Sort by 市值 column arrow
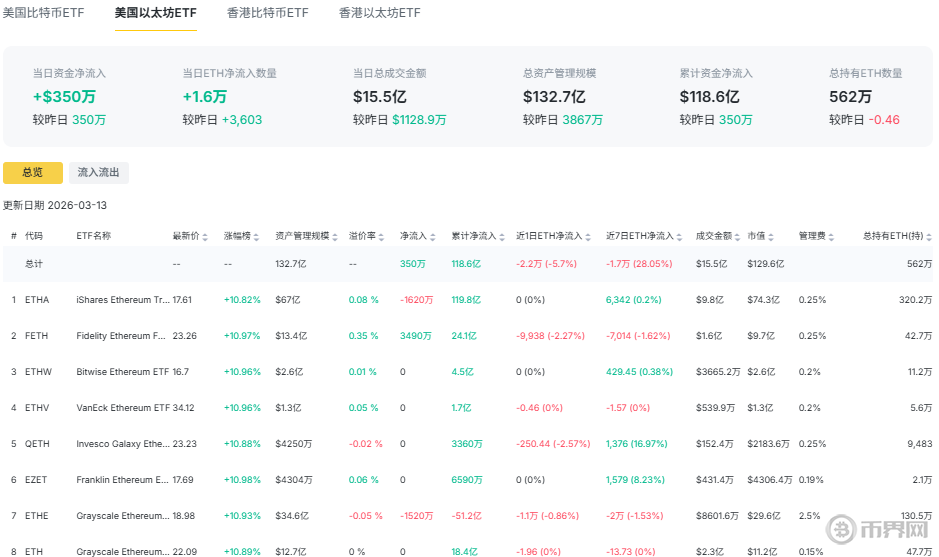 coord(771,237)
